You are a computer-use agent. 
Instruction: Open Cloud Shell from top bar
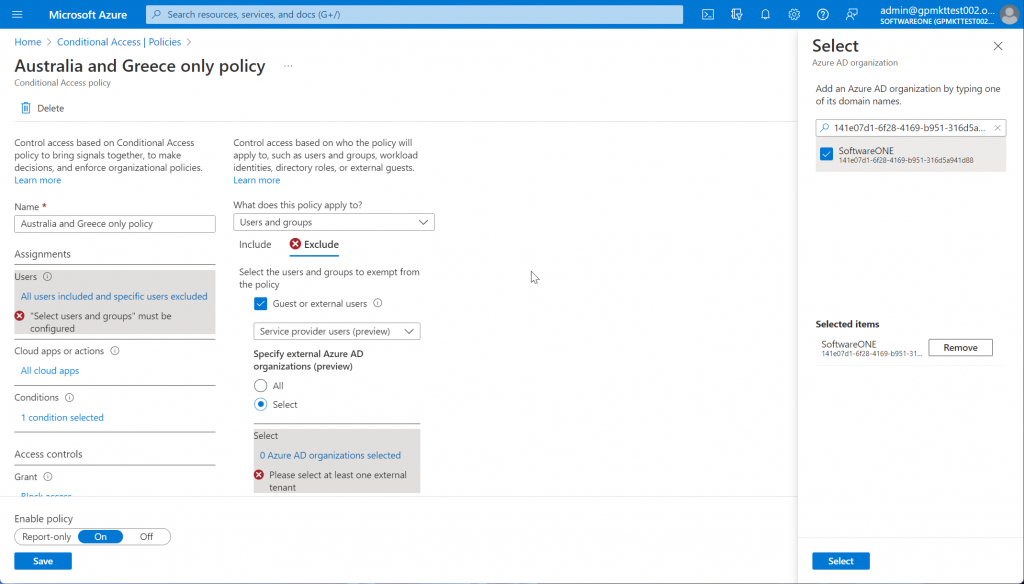tap(708, 14)
